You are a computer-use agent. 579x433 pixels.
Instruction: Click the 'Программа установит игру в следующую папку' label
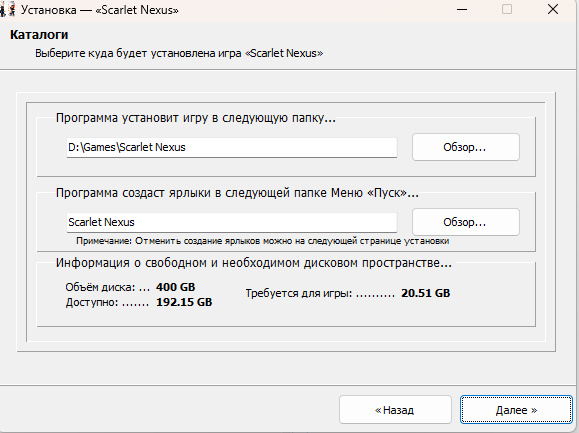pos(196,118)
